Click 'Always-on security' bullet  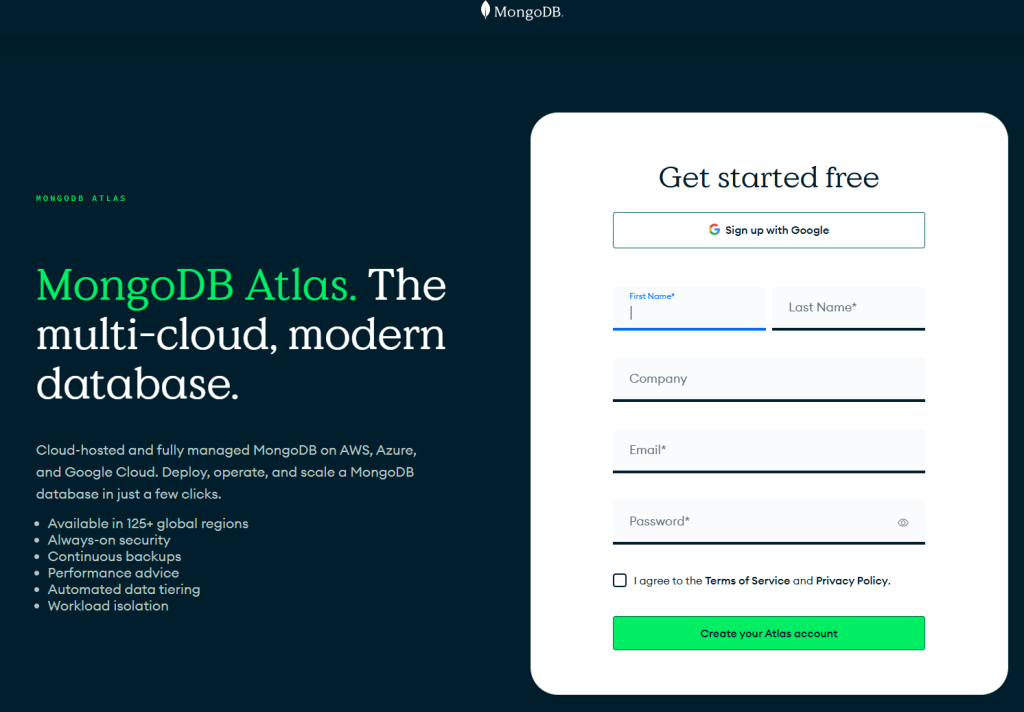pyautogui.click(x=109, y=540)
